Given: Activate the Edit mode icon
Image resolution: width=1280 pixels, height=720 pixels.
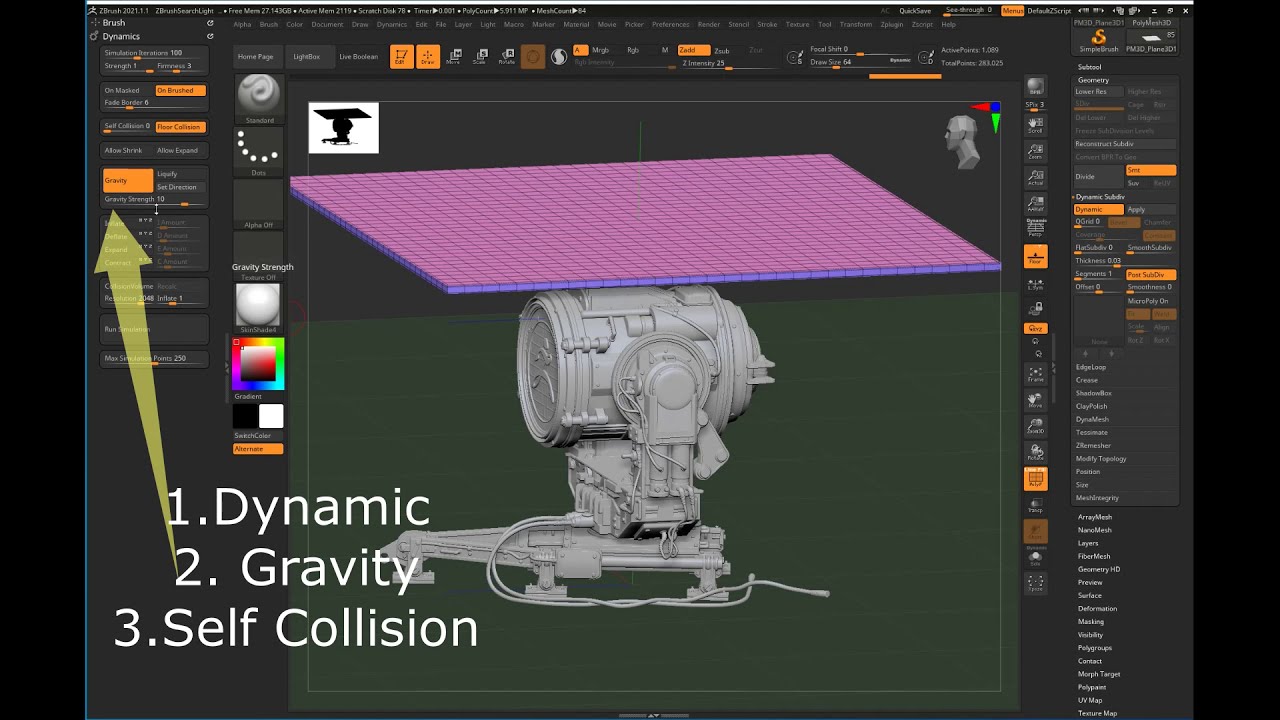Looking at the screenshot, I should (x=401, y=57).
